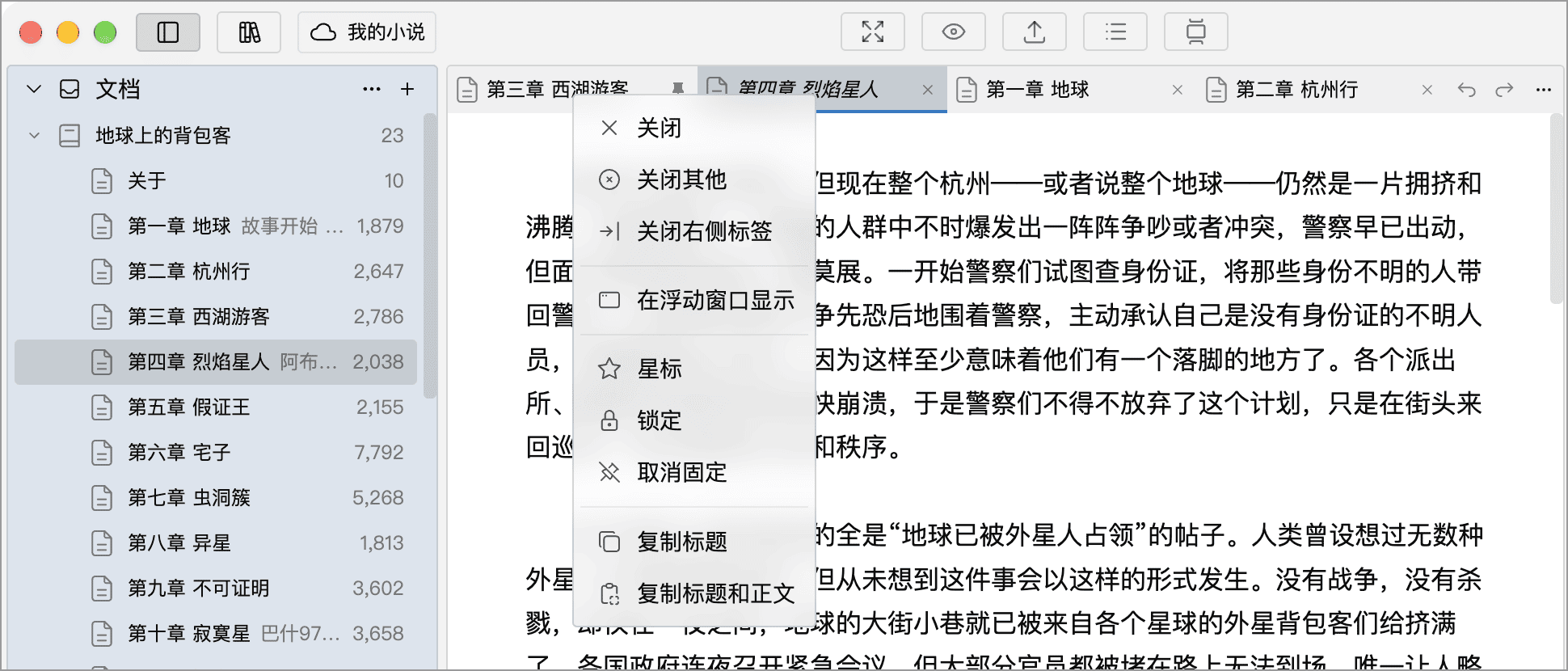This screenshot has width=1568, height=671.
Task: Open the 我的小说 cloud library button
Action: [x=367, y=32]
